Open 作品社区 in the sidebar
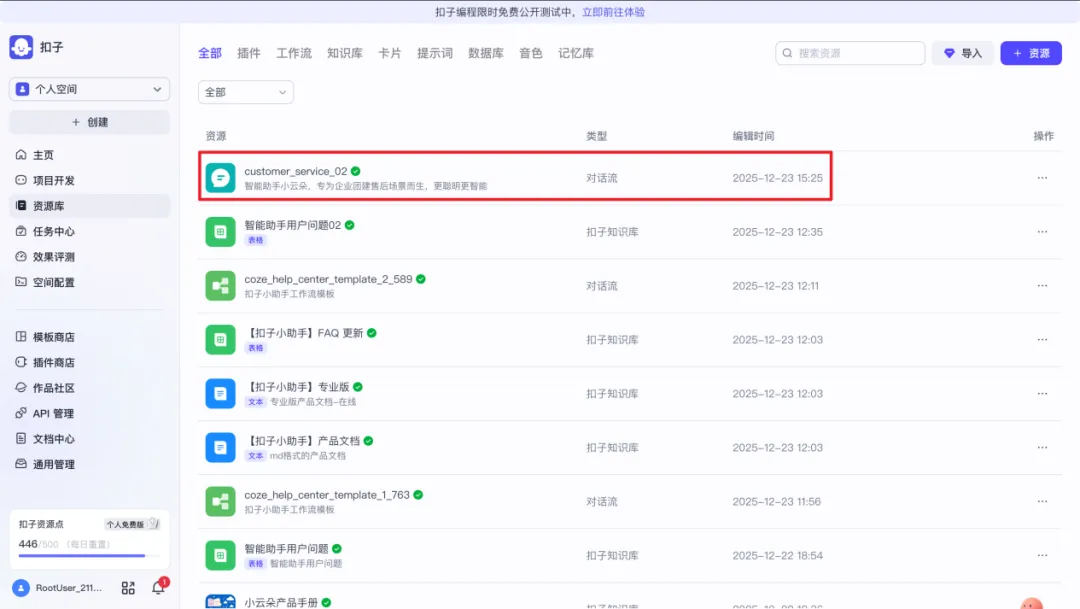 tap(90, 388)
